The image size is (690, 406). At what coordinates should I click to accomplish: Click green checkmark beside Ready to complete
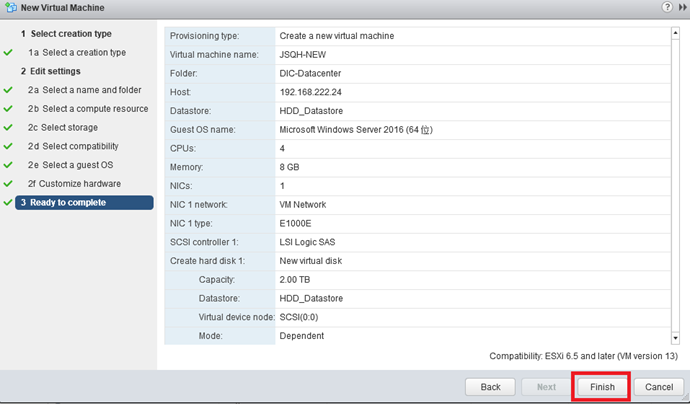8,203
